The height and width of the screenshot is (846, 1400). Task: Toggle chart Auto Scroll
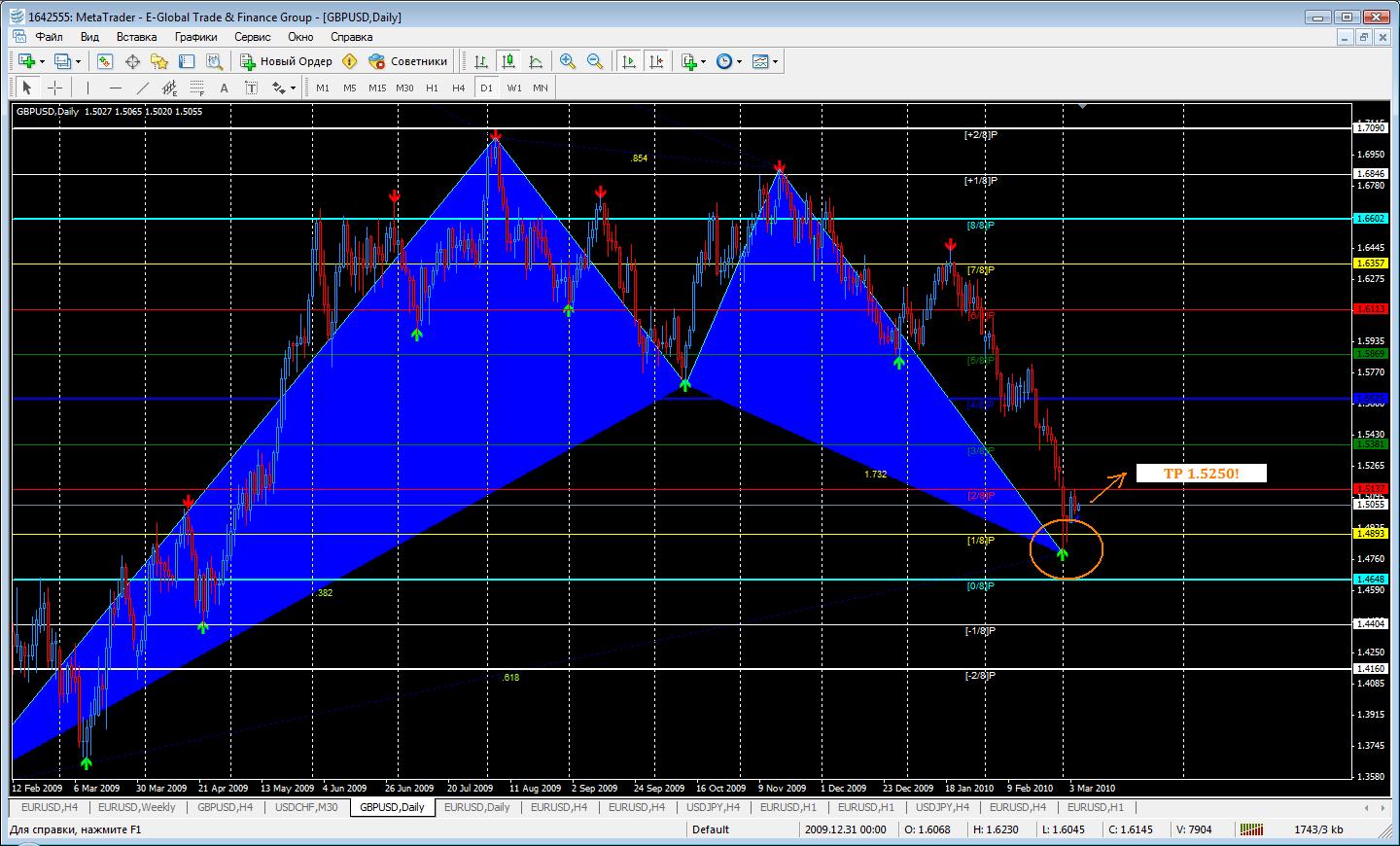click(x=629, y=61)
